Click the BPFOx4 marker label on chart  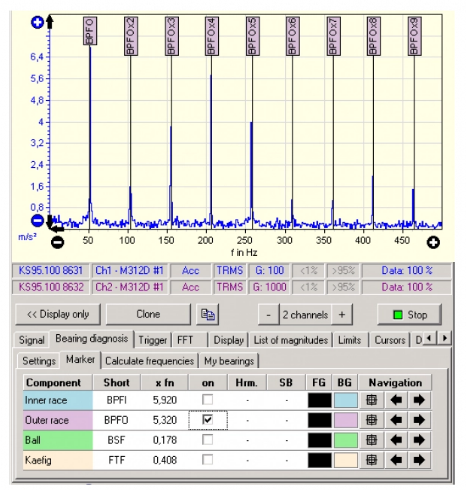(212, 36)
